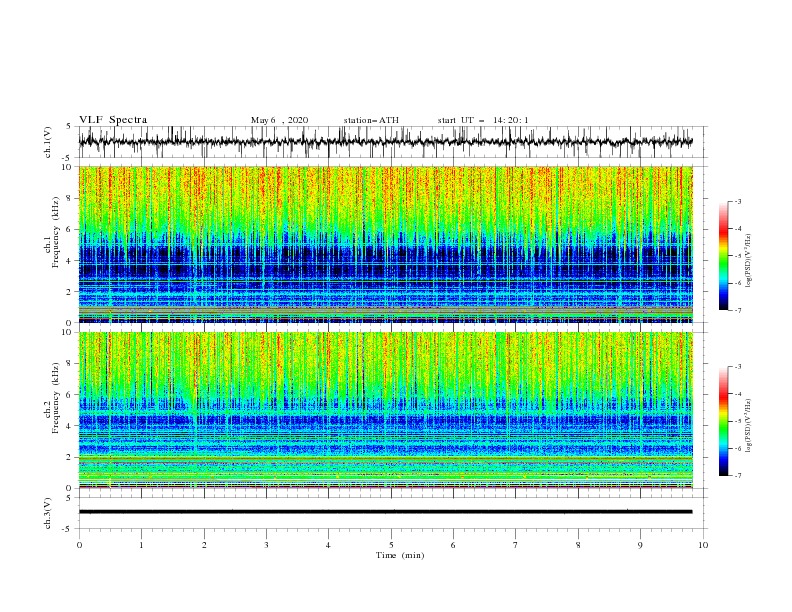Screen dimensions: 792x612
Task: Select the "Time (min)" axis label
Action: click(400, 555)
